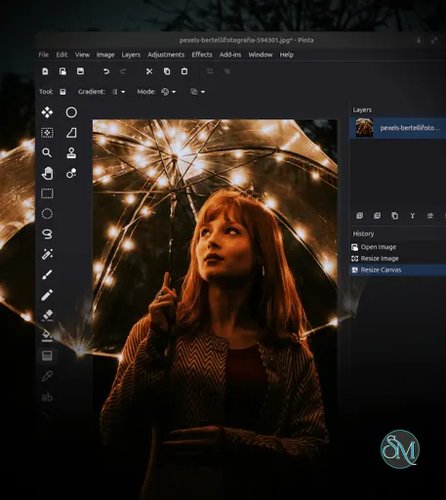The image size is (446, 500).
Task: Select the Paintbrush tool
Action: [x=47, y=275]
